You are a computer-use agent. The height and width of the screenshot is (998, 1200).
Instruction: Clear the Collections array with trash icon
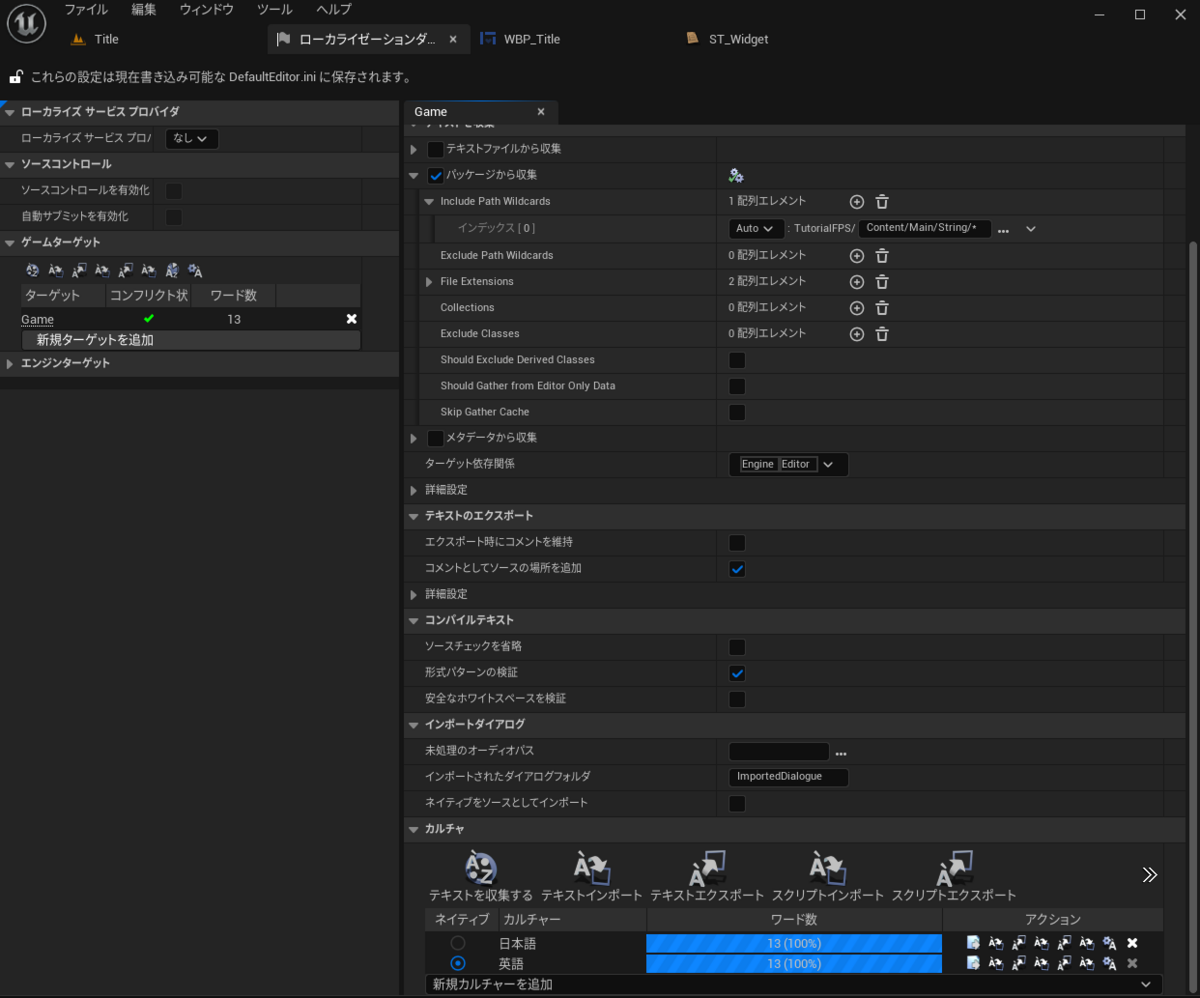click(x=882, y=308)
